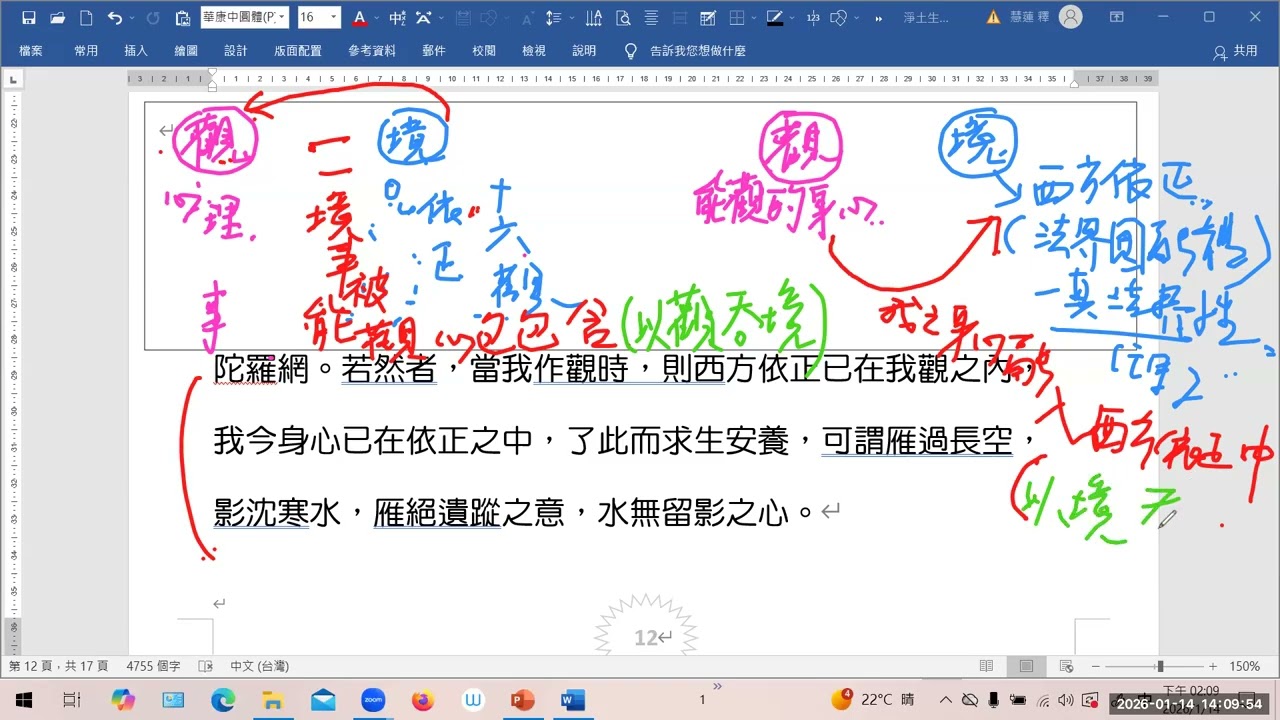Switch to the 校閱 ribbon tab
Viewport: 1280px width, 720px height.
pos(484,51)
